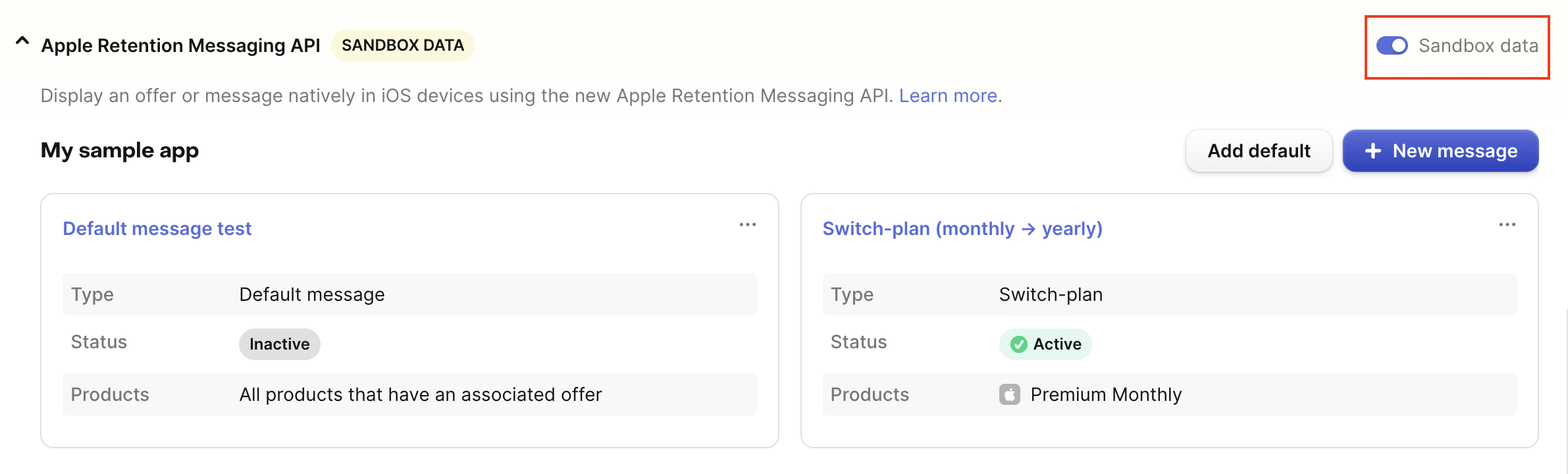
Task: Collapse the Apple Retention Messaging API section
Action: coord(22,41)
